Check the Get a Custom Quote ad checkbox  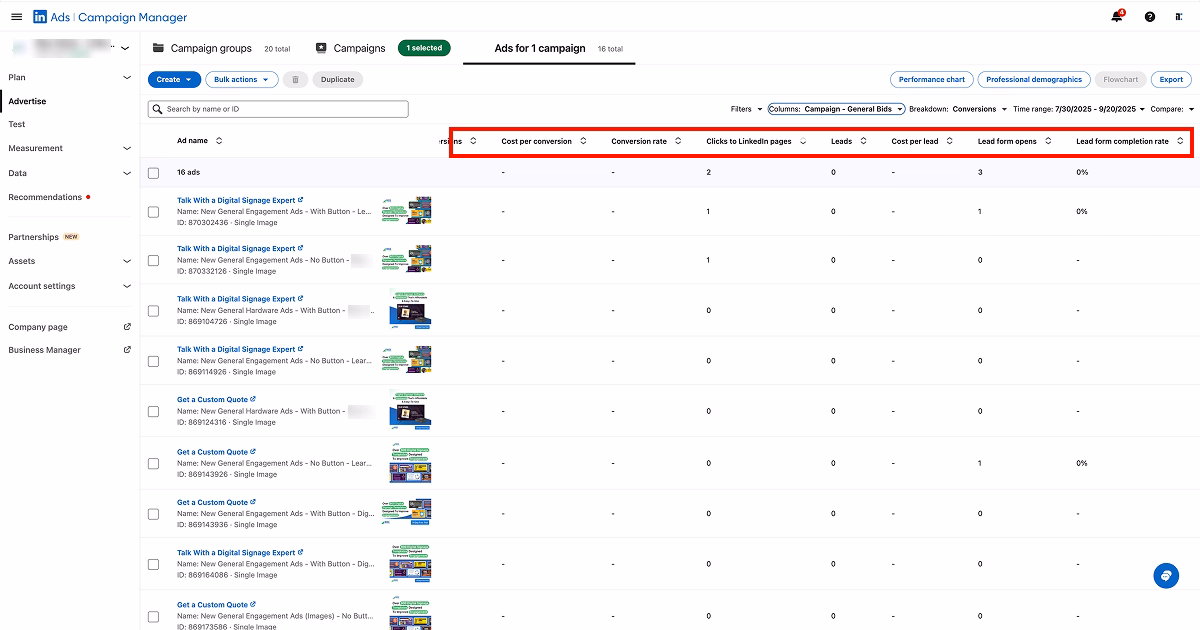tap(153, 410)
